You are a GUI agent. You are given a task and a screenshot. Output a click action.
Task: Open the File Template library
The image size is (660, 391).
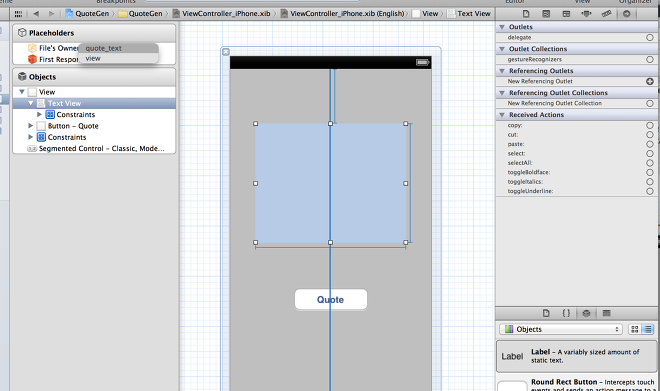tap(546, 313)
